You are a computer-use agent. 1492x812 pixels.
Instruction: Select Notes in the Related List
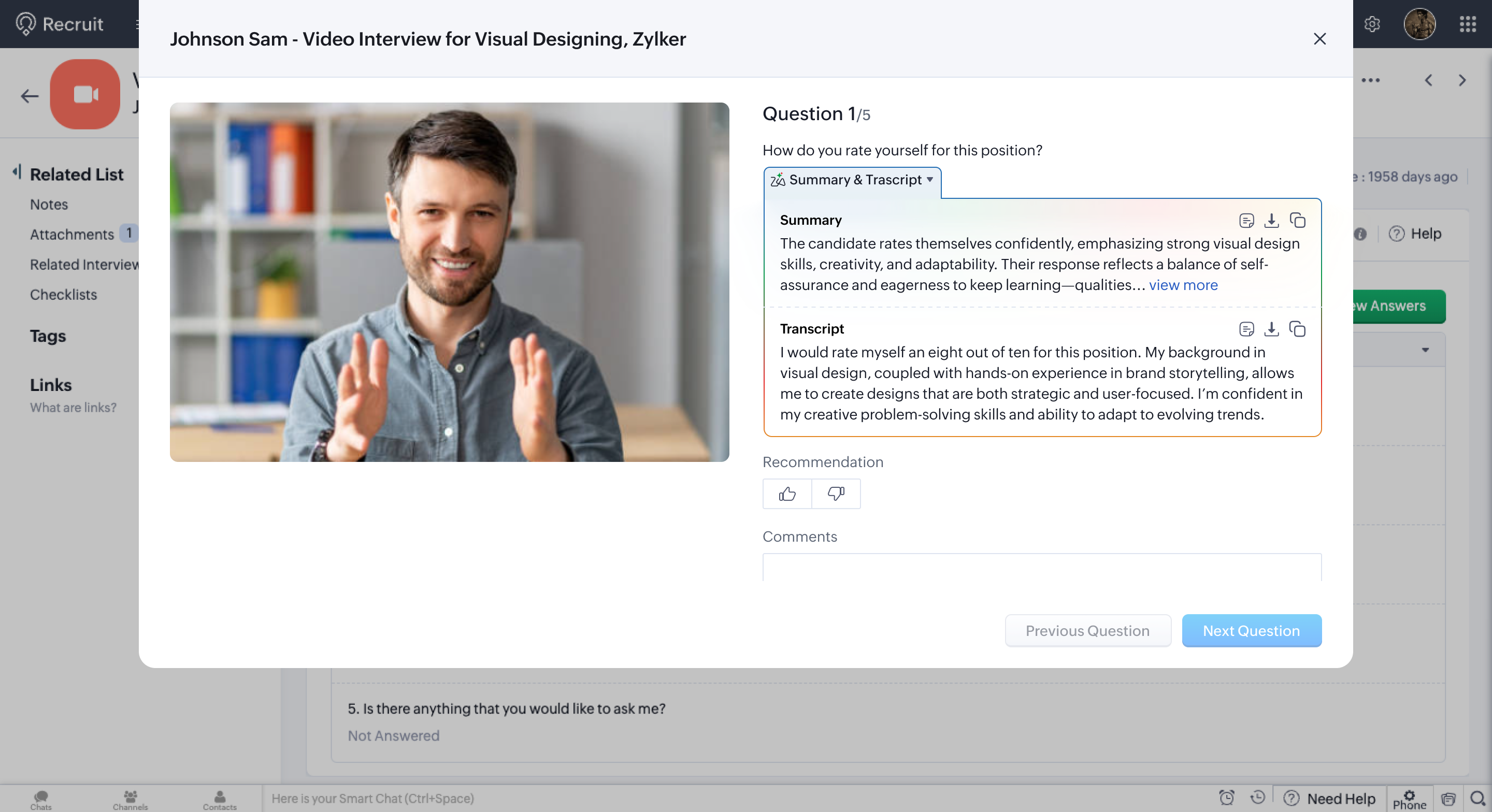pos(49,205)
